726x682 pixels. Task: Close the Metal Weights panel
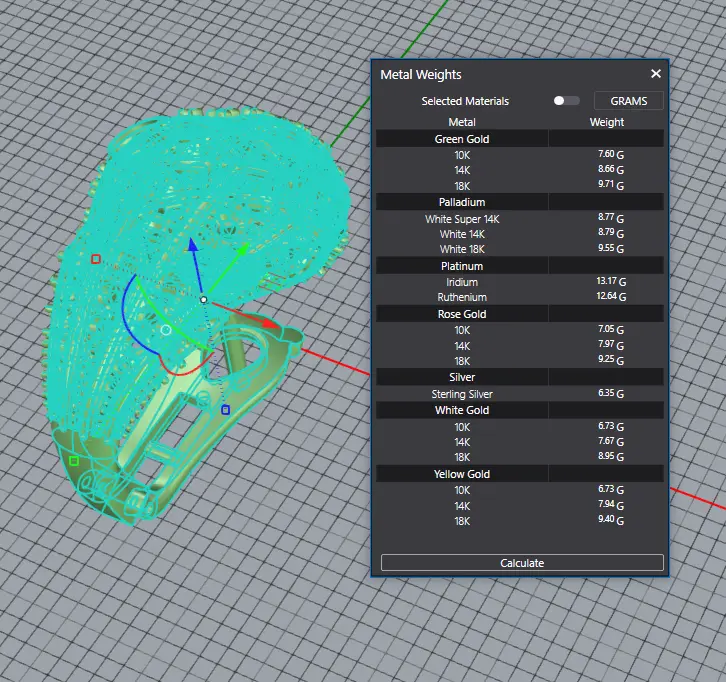[656, 74]
